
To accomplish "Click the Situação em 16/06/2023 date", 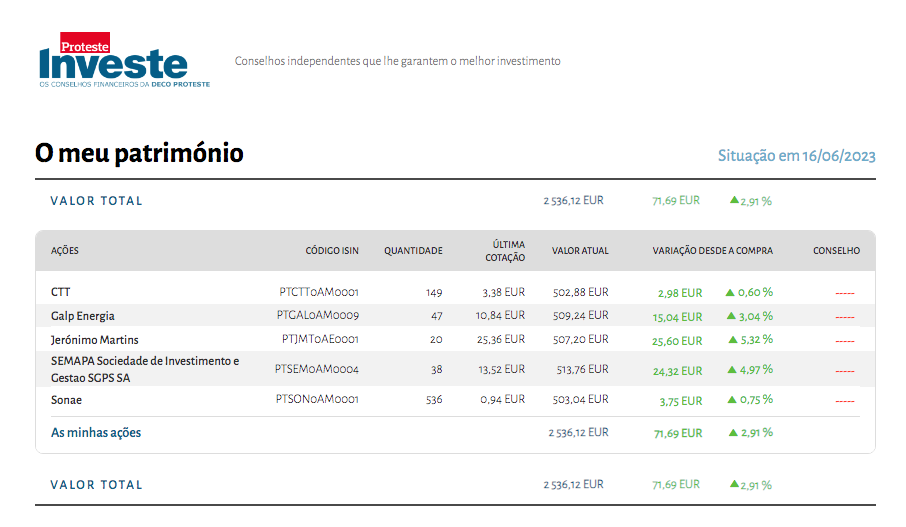I will [x=797, y=156].
